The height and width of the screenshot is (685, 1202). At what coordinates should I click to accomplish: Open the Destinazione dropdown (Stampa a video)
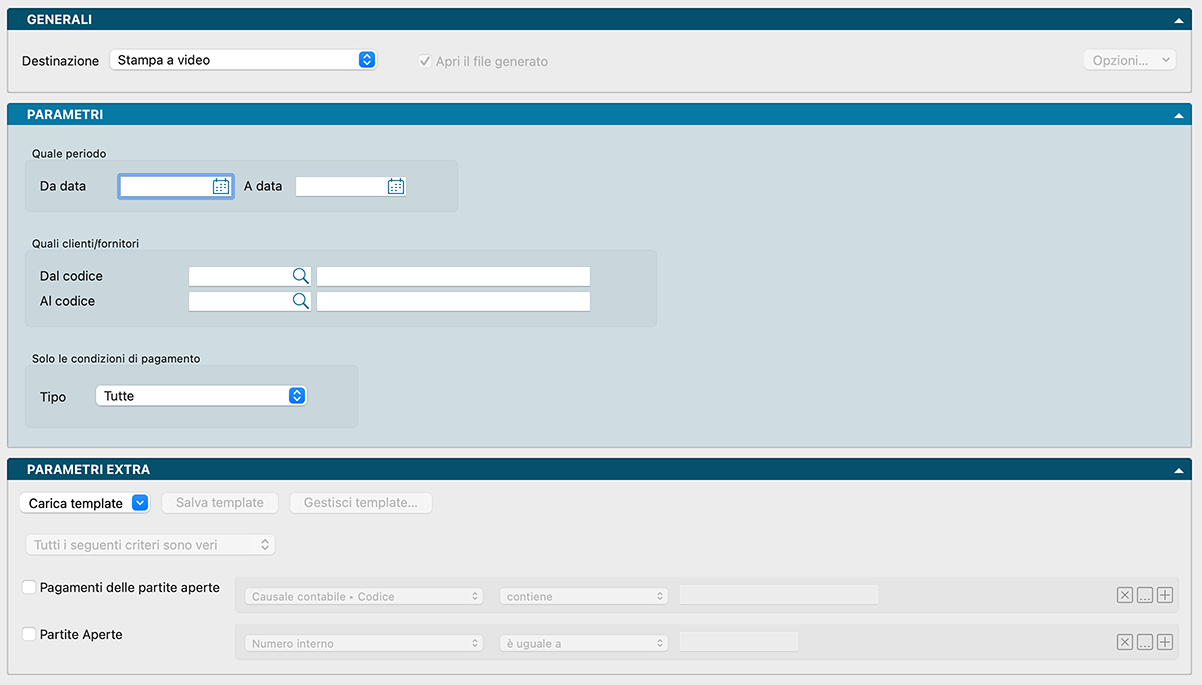click(x=242, y=60)
